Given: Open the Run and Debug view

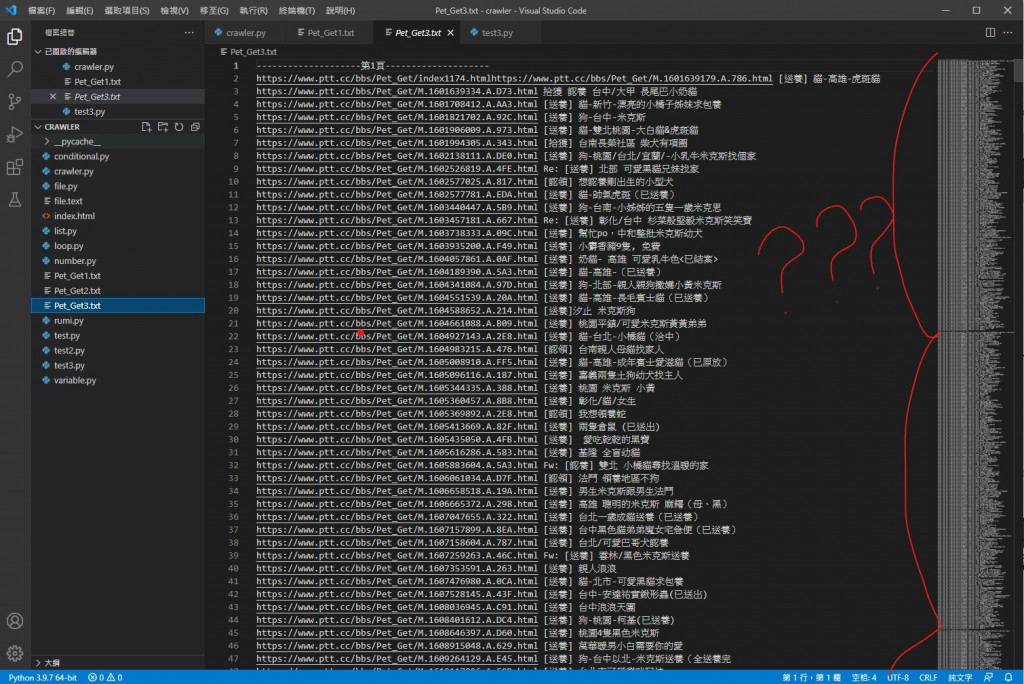Looking at the screenshot, I should (x=14, y=134).
